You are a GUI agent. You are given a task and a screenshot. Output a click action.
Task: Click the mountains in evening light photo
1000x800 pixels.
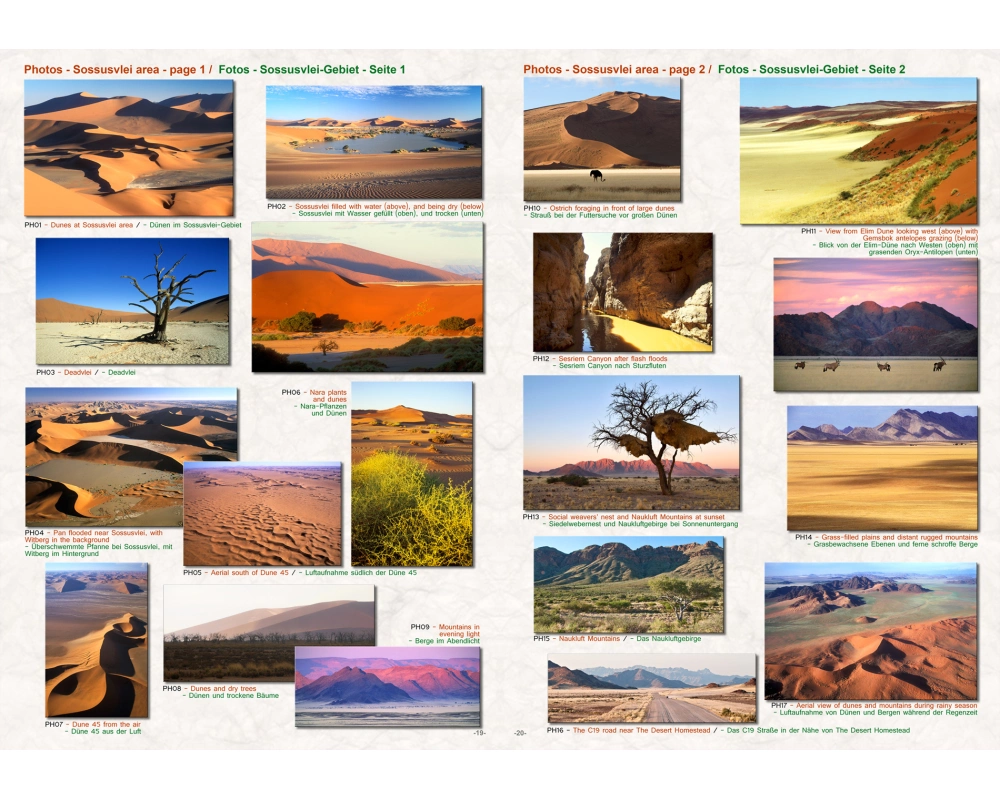pyautogui.click(x=387, y=686)
